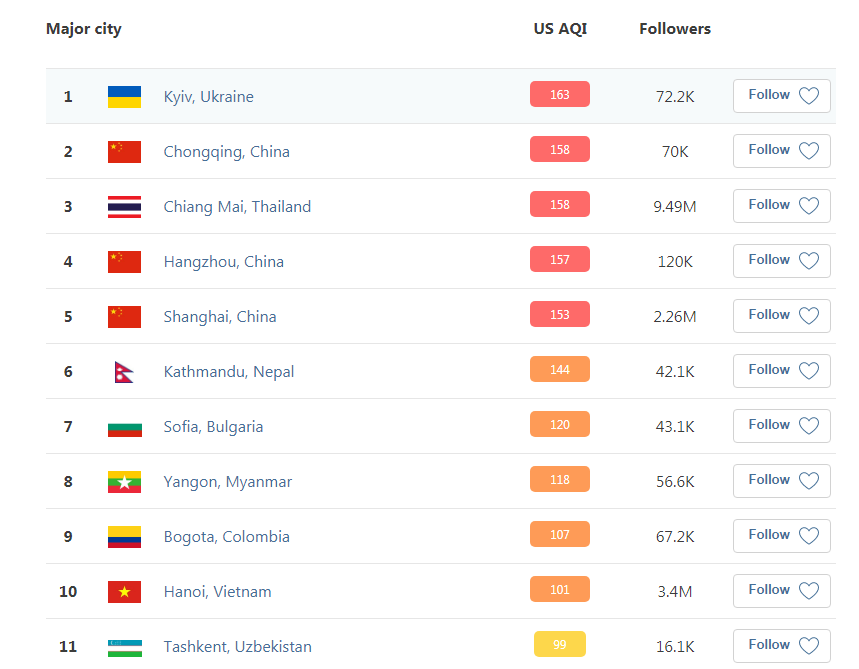
Task: Click the yellow 99 AQI badge
Action: coord(560,645)
